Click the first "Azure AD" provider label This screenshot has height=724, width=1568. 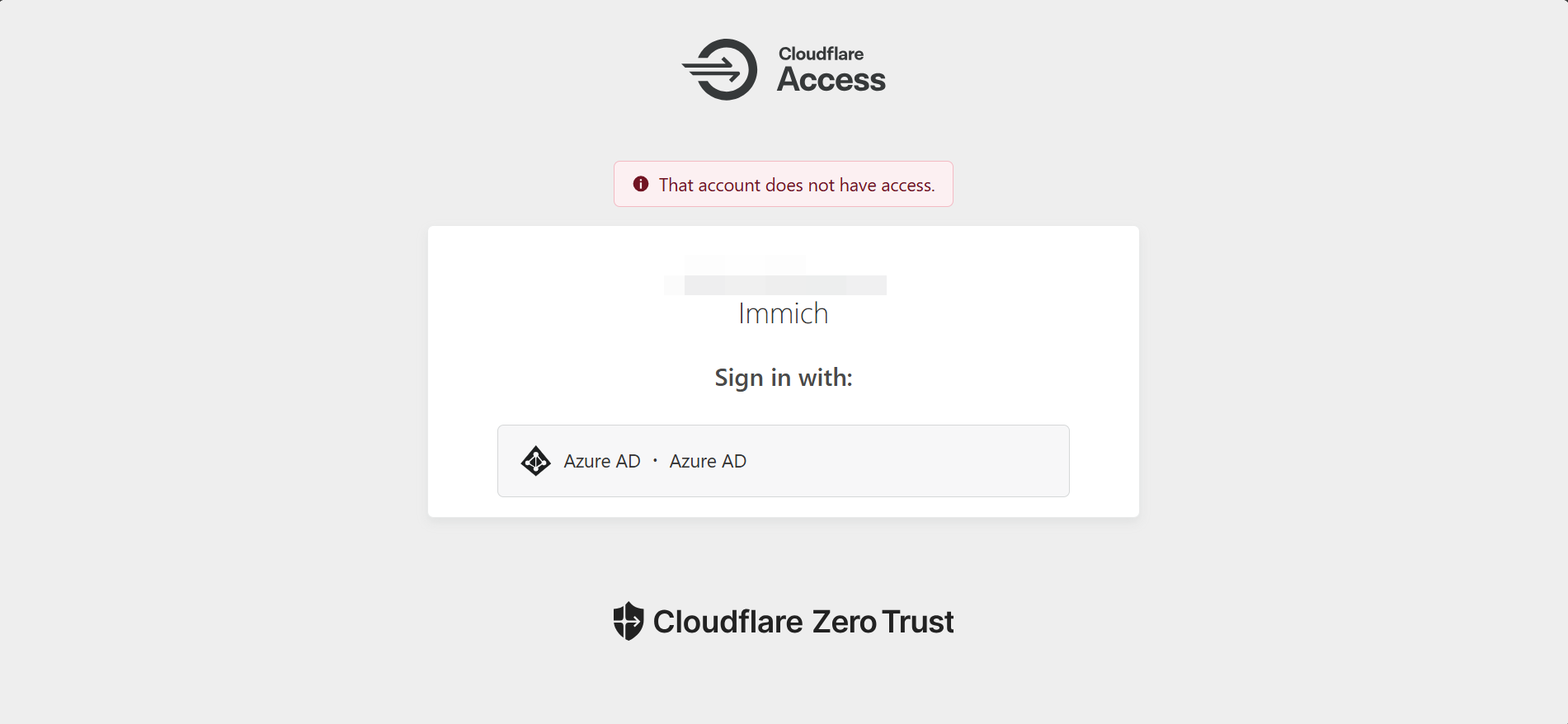pyautogui.click(x=602, y=462)
